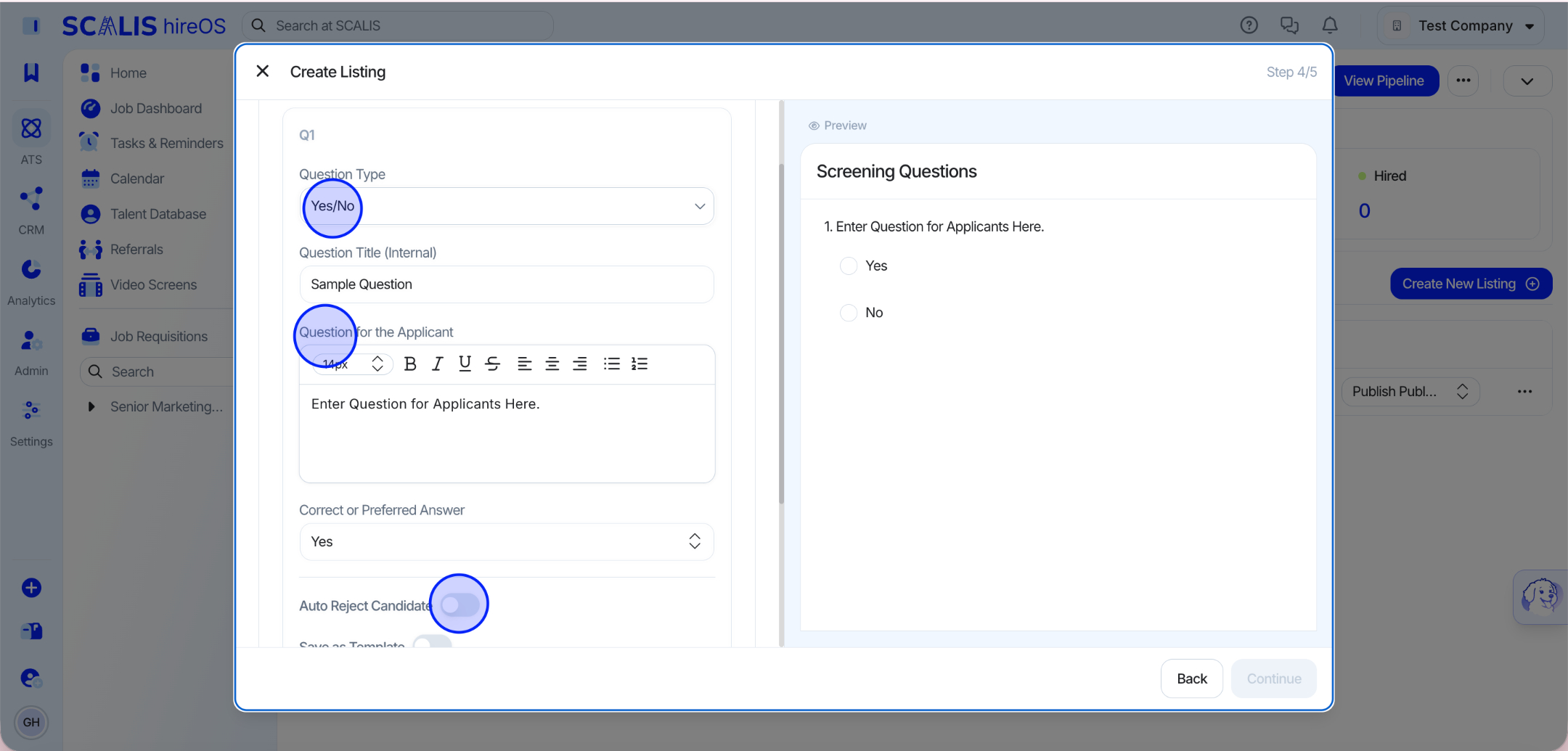The image size is (1568, 751).
Task: Click into the applicant question text area
Action: [507, 433]
